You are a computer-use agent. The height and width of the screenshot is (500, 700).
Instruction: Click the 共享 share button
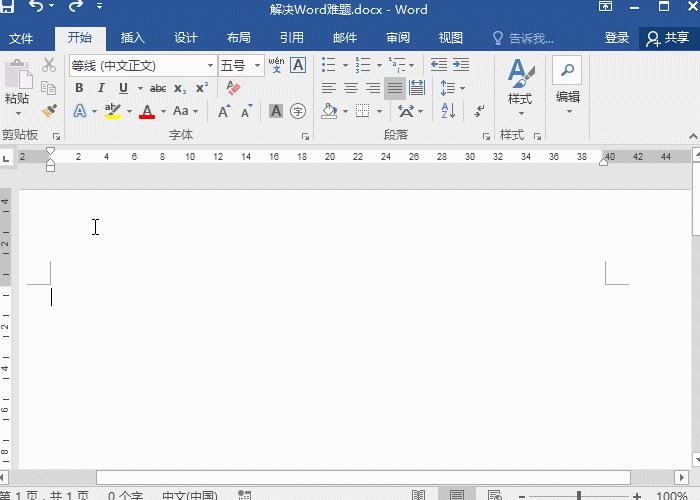pyautogui.click(x=668, y=38)
